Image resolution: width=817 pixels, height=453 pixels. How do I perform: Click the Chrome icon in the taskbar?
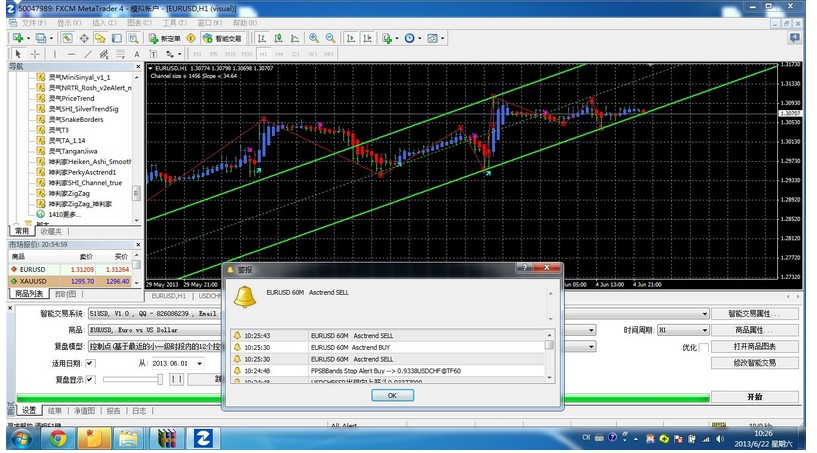click(56, 438)
